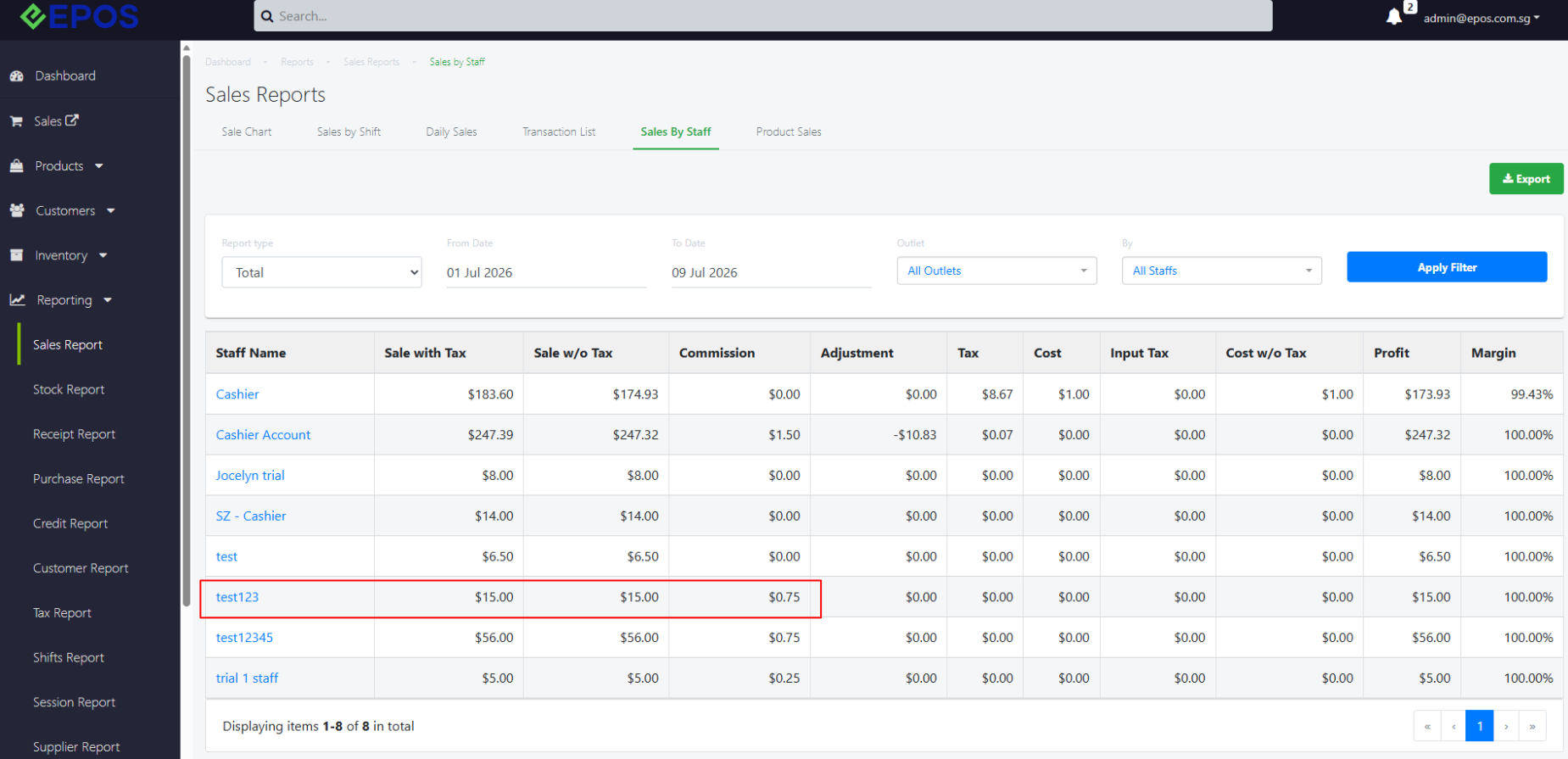Expand the Inventory submenu arrow
Screen dimensions: 1568x759
click(x=103, y=255)
